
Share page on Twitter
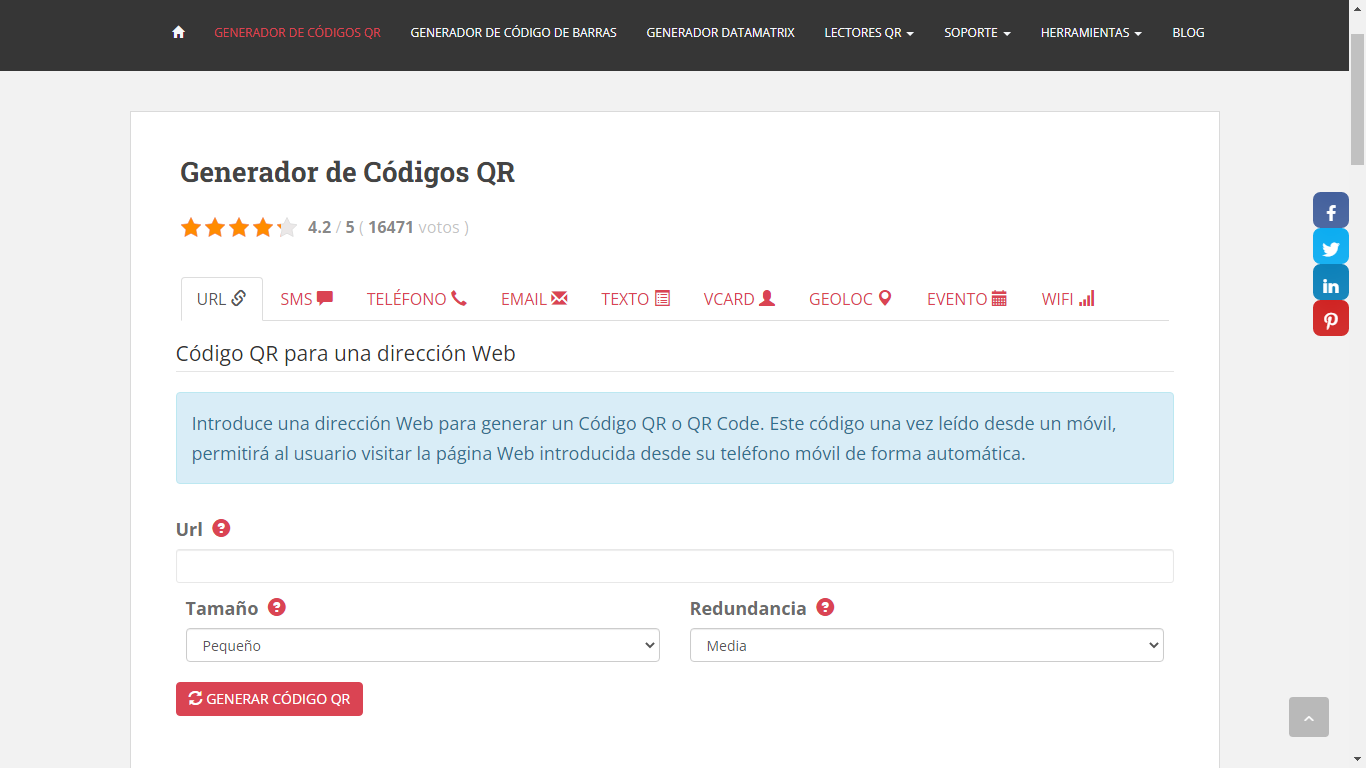pyautogui.click(x=1330, y=247)
